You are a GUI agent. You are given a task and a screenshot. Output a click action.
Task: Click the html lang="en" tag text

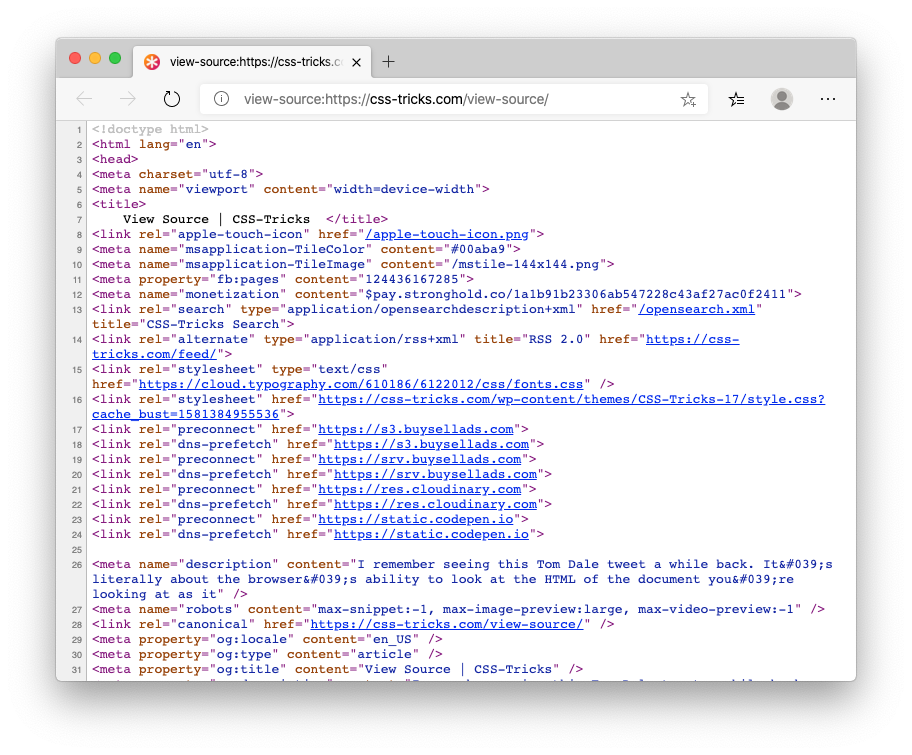point(154,144)
